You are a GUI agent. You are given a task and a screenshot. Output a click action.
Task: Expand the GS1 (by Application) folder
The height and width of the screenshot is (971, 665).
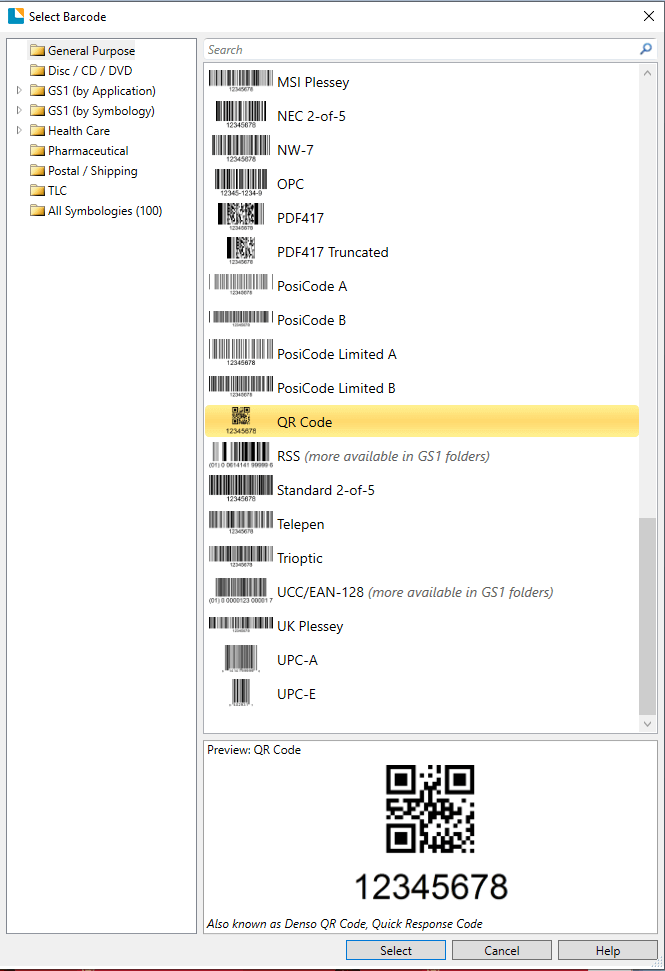point(18,91)
